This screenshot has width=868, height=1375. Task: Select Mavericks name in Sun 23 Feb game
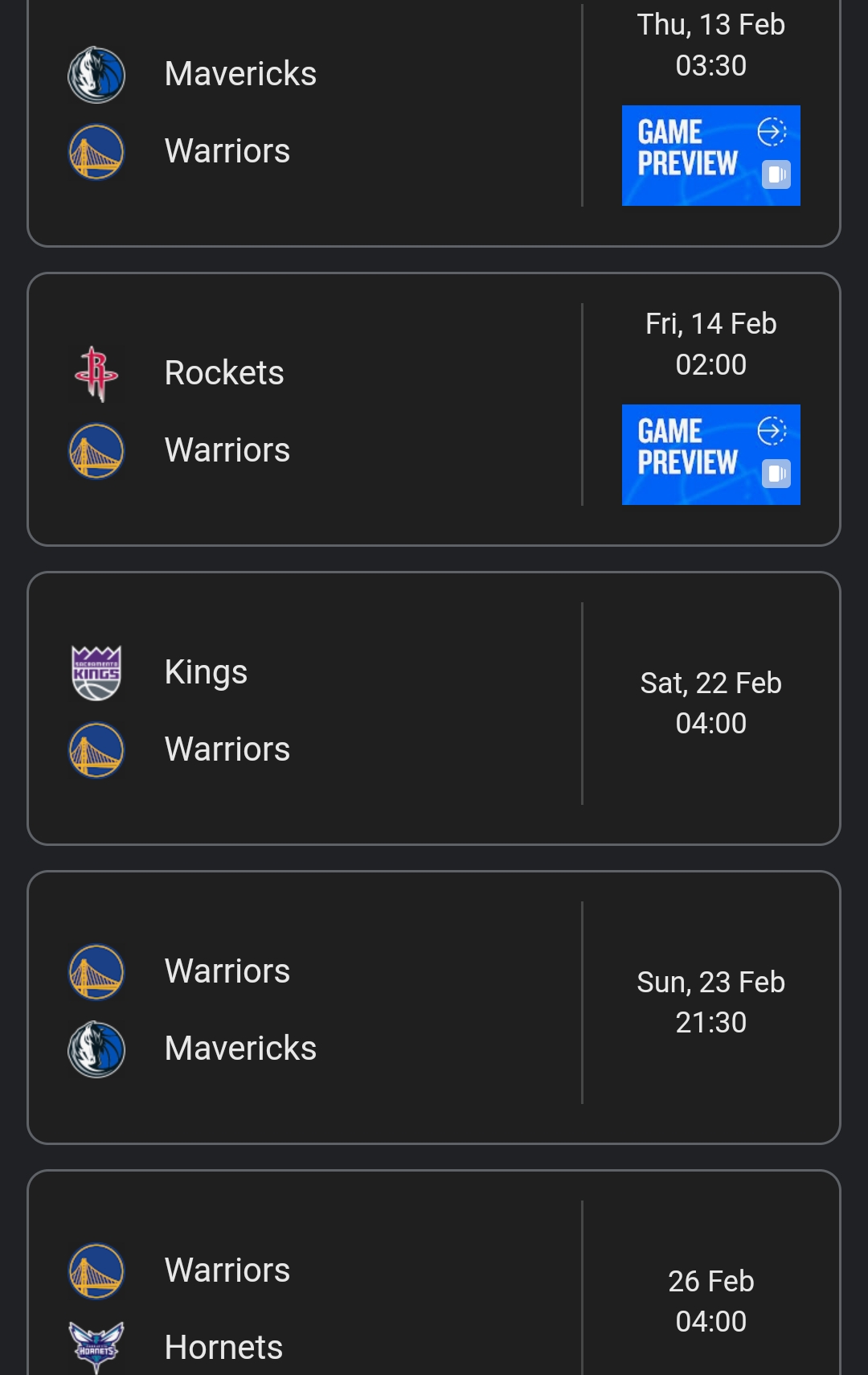pos(240,1049)
